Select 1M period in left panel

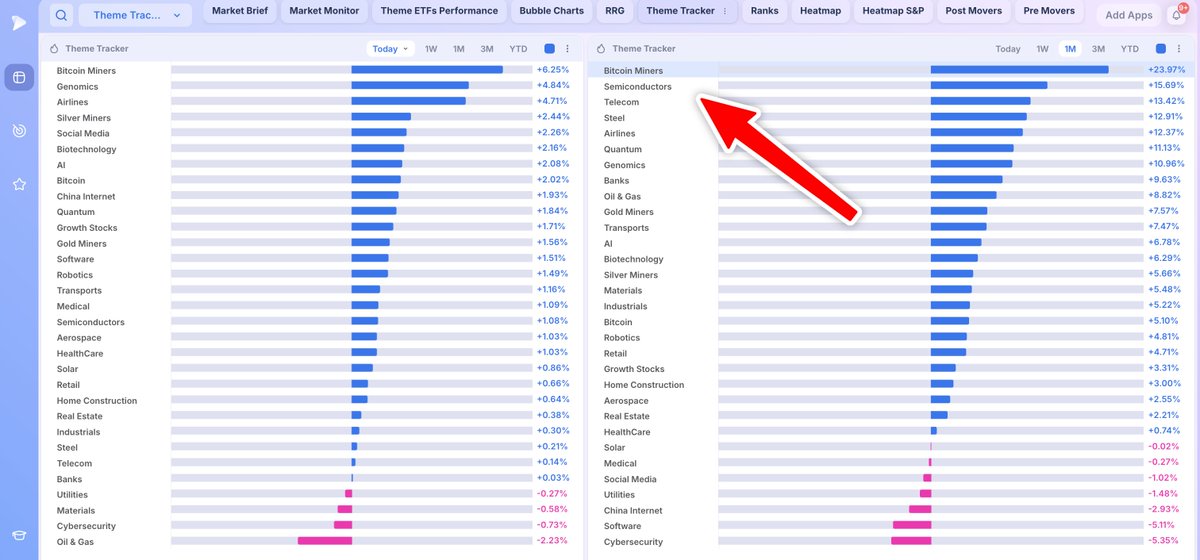coord(458,49)
